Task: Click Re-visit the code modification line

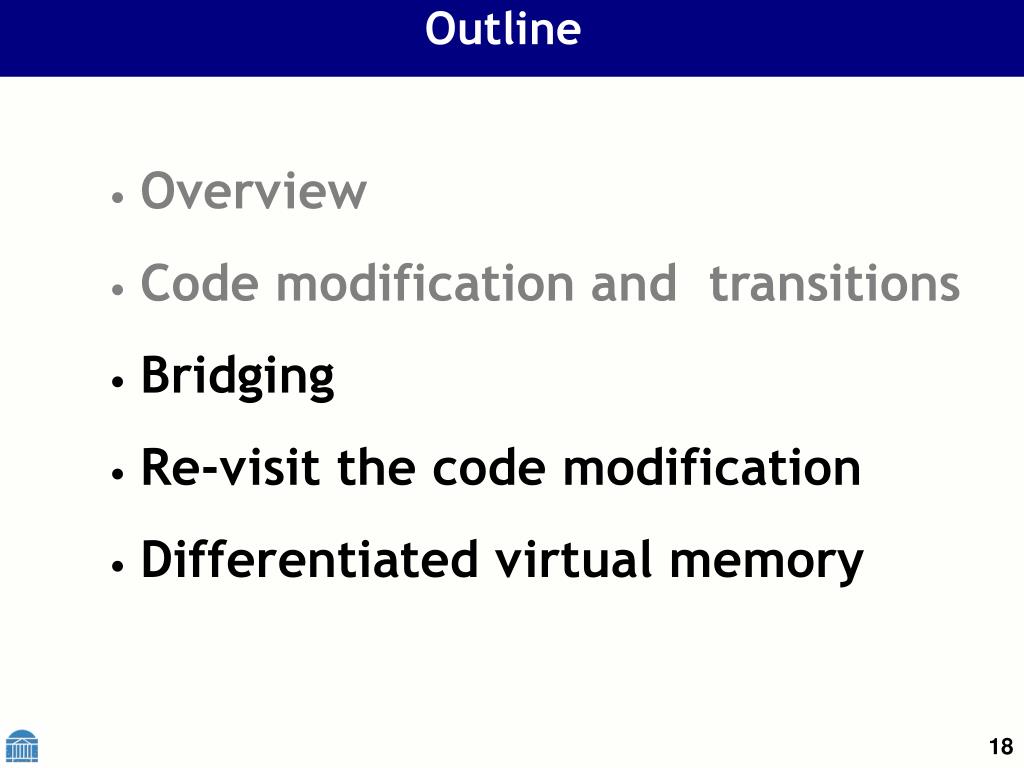Action: (x=501, y=468)
